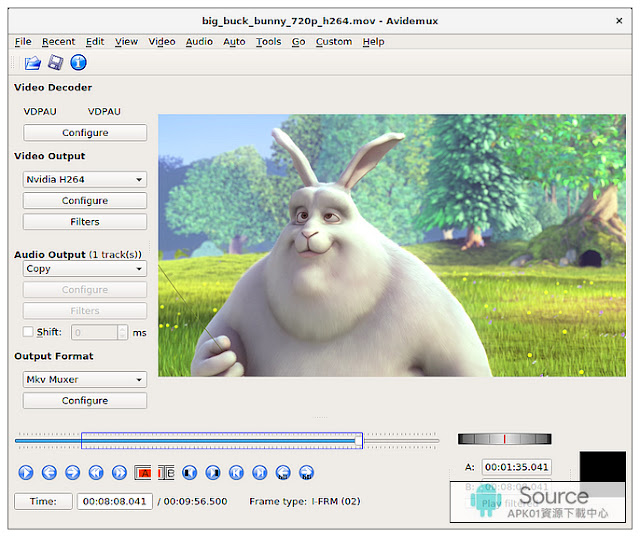Jump to previous keyframe
This screenshot has height=537, width=640.
[96, 473]
